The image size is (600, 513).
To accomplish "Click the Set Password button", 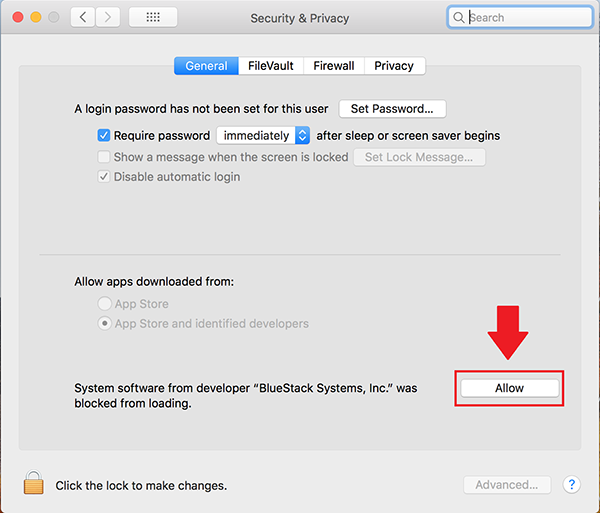I will point(392,108).
